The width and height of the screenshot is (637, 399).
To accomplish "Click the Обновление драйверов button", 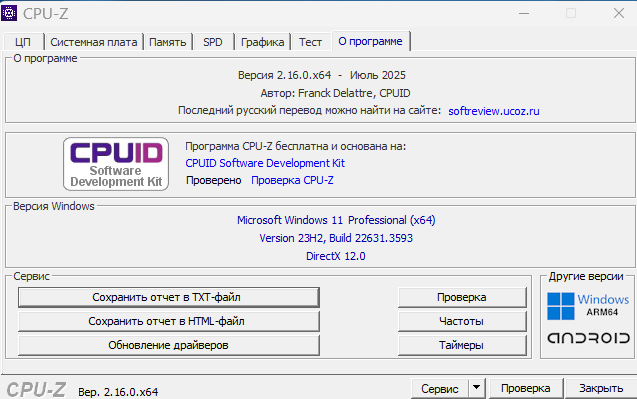I will click(x=169, y=345).
